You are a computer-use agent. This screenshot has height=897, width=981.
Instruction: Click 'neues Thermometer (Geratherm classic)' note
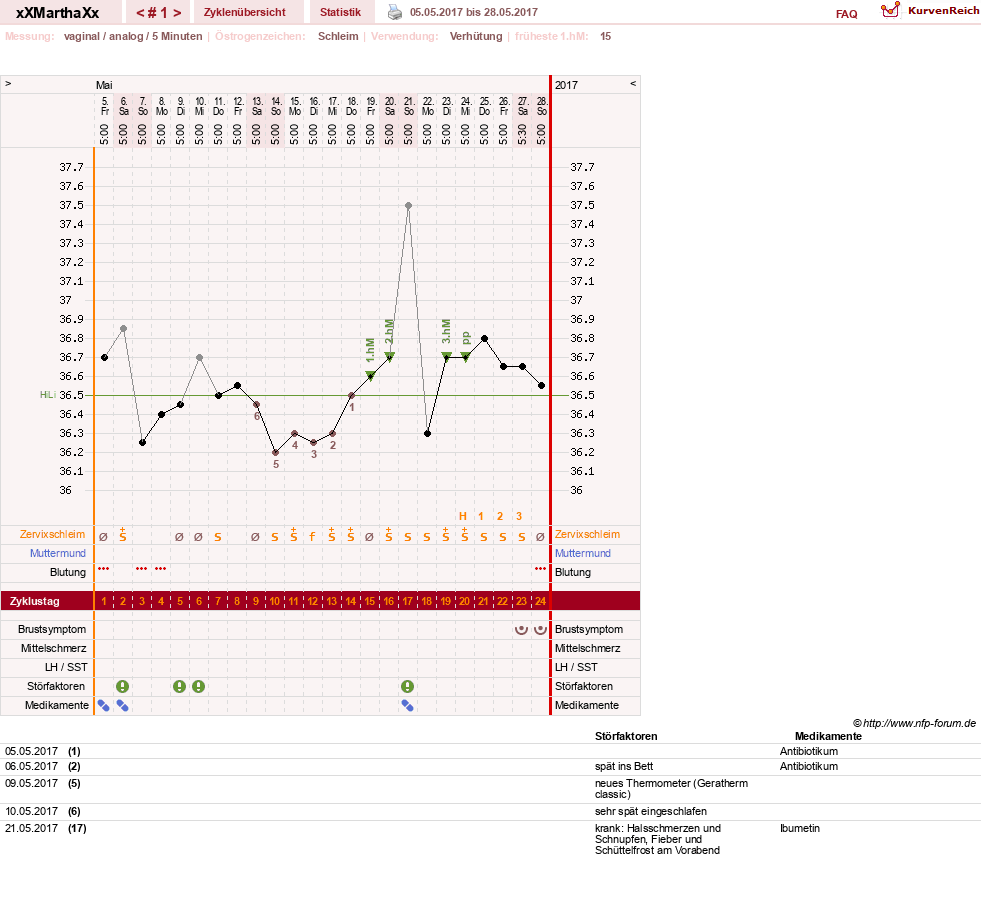click(x=671, y=789)
